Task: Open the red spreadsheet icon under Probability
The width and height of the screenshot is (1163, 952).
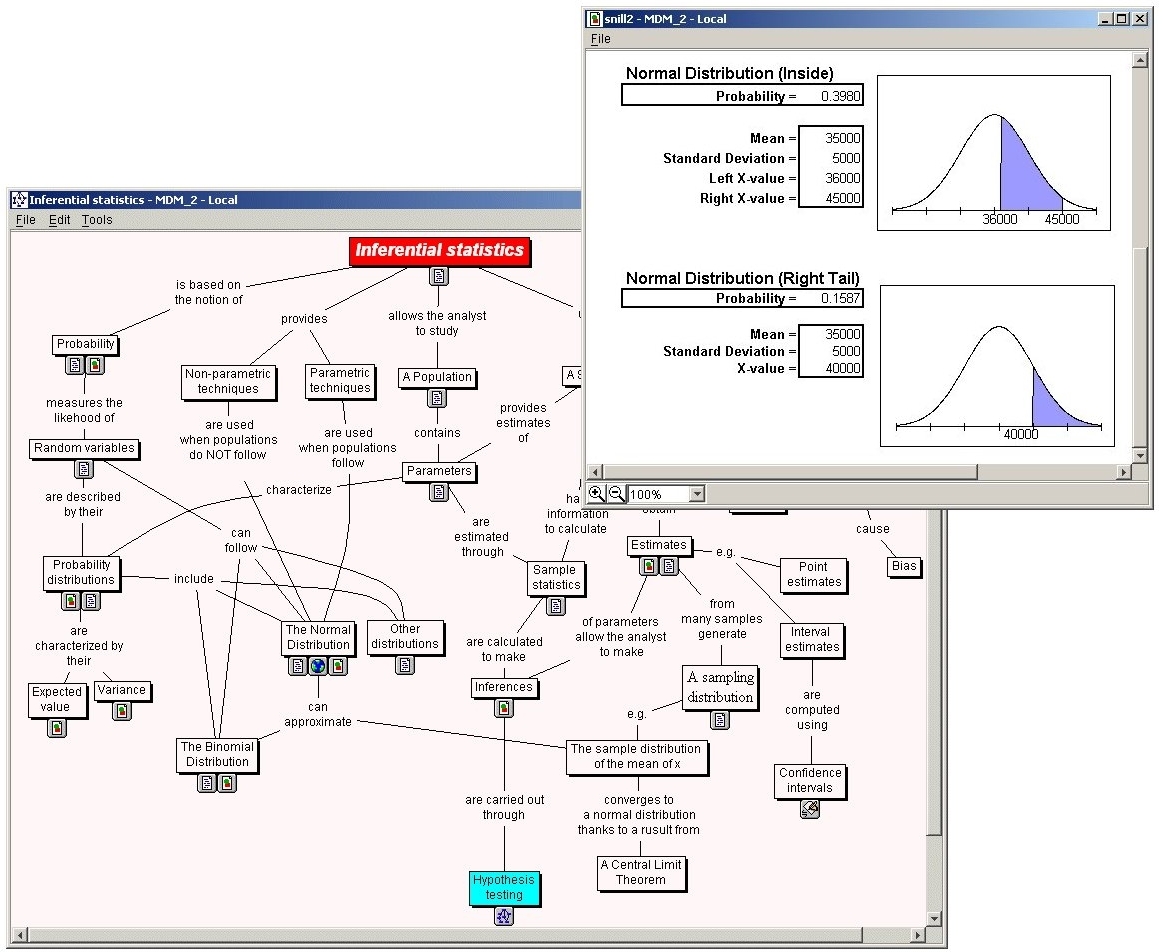Action: click(x=95, y=365)
